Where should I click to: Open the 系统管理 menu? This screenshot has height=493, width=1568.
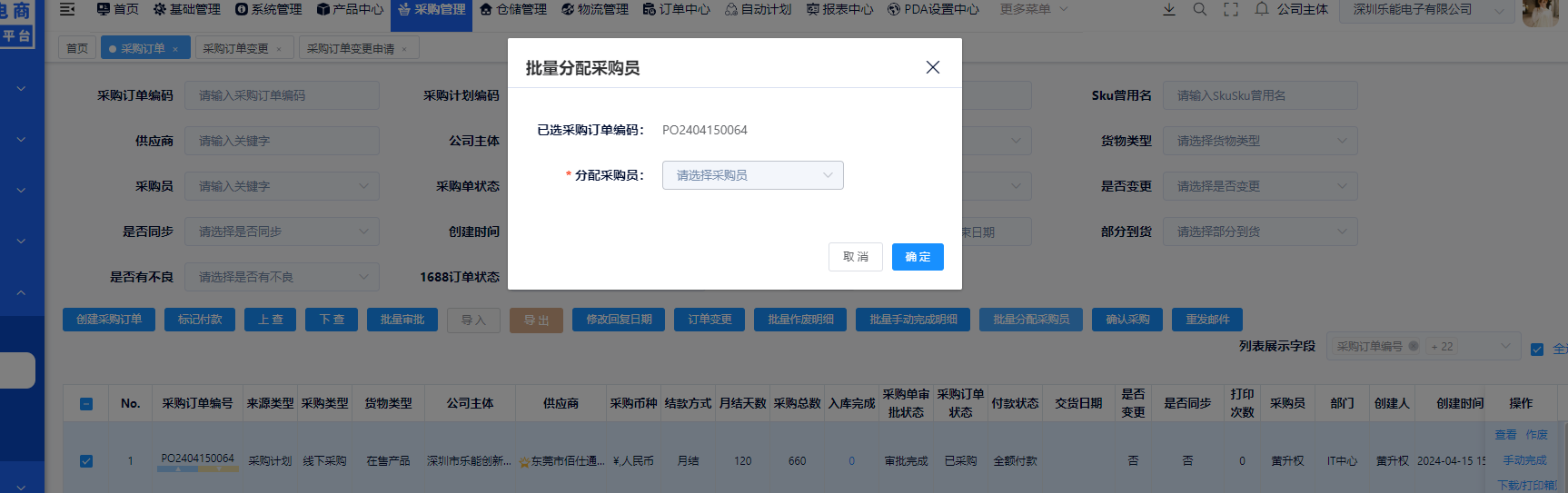pos(268,9)
